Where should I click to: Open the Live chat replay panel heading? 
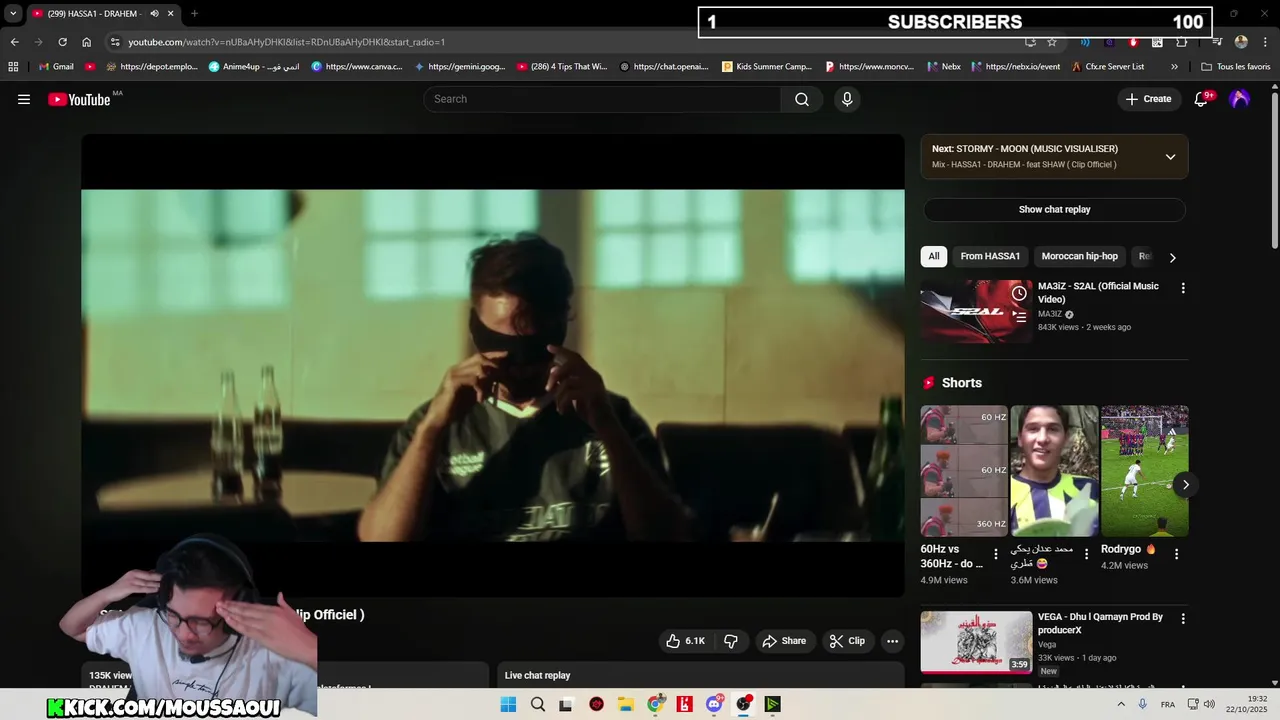tap(537, 675)
